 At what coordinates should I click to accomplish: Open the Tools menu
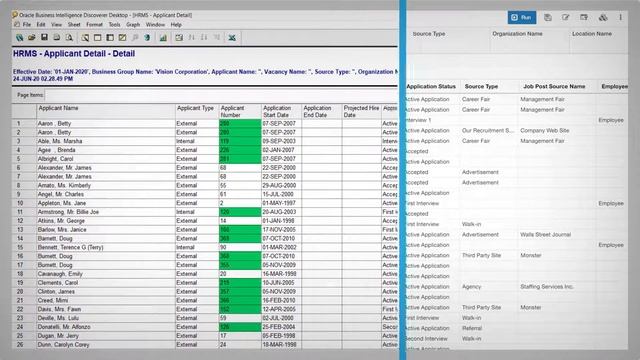(x=114, y=24)
